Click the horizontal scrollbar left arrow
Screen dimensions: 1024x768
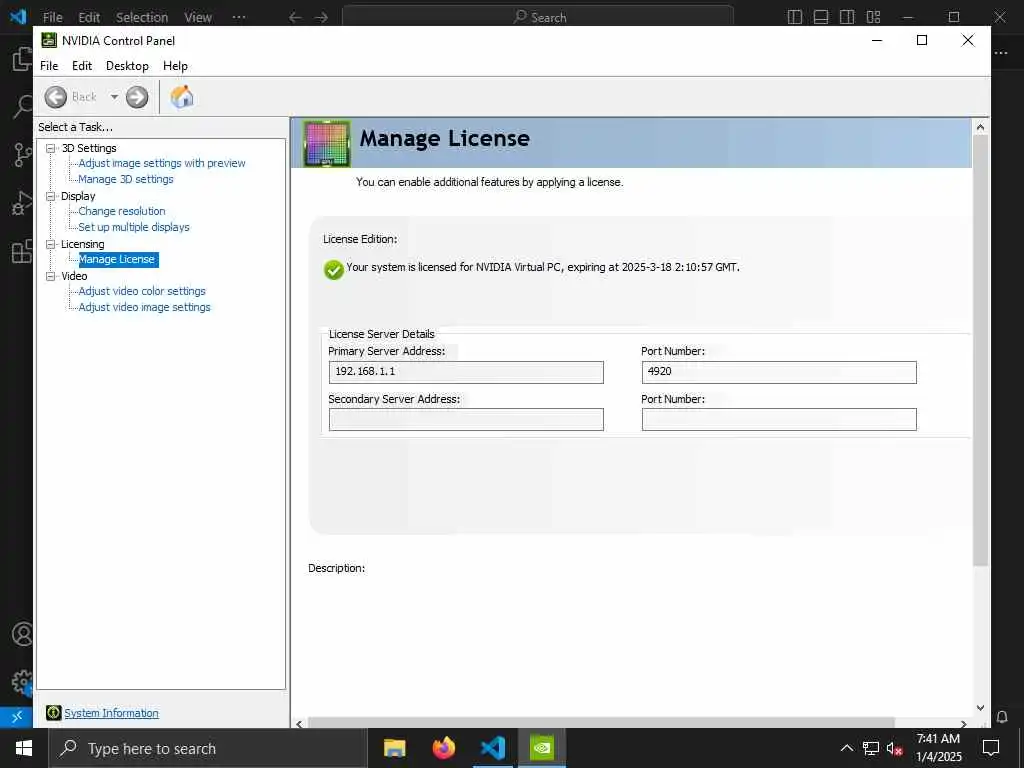click(x=299, y=724)
